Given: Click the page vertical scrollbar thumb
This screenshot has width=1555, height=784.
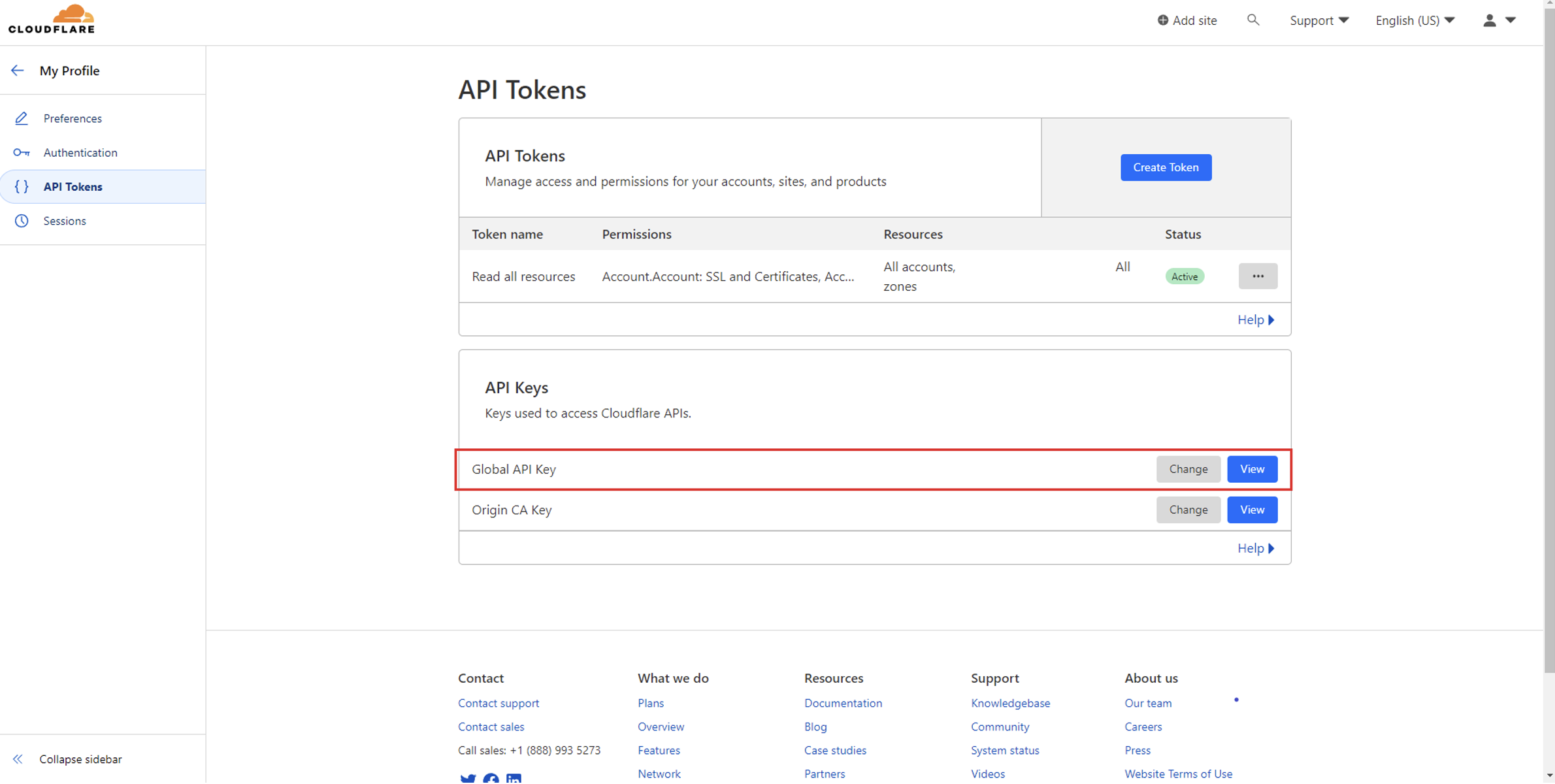Looking at the screenshot, I should (x=1549, y=340).
